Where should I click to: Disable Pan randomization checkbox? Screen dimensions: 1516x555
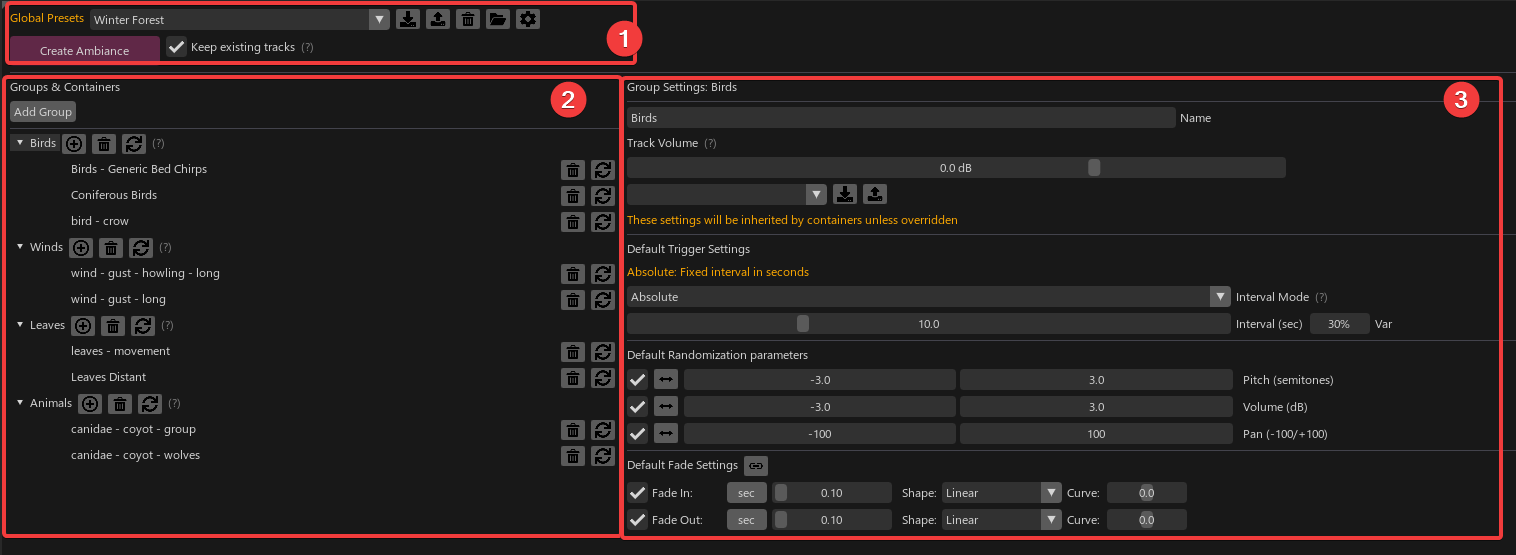point(637,434)
